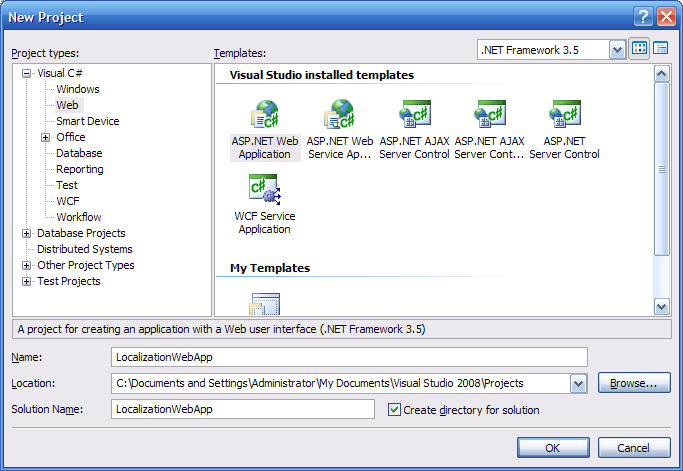Open the Location path dropdown arrow
The width and height of the screenshot is (683, 471).
578,384
